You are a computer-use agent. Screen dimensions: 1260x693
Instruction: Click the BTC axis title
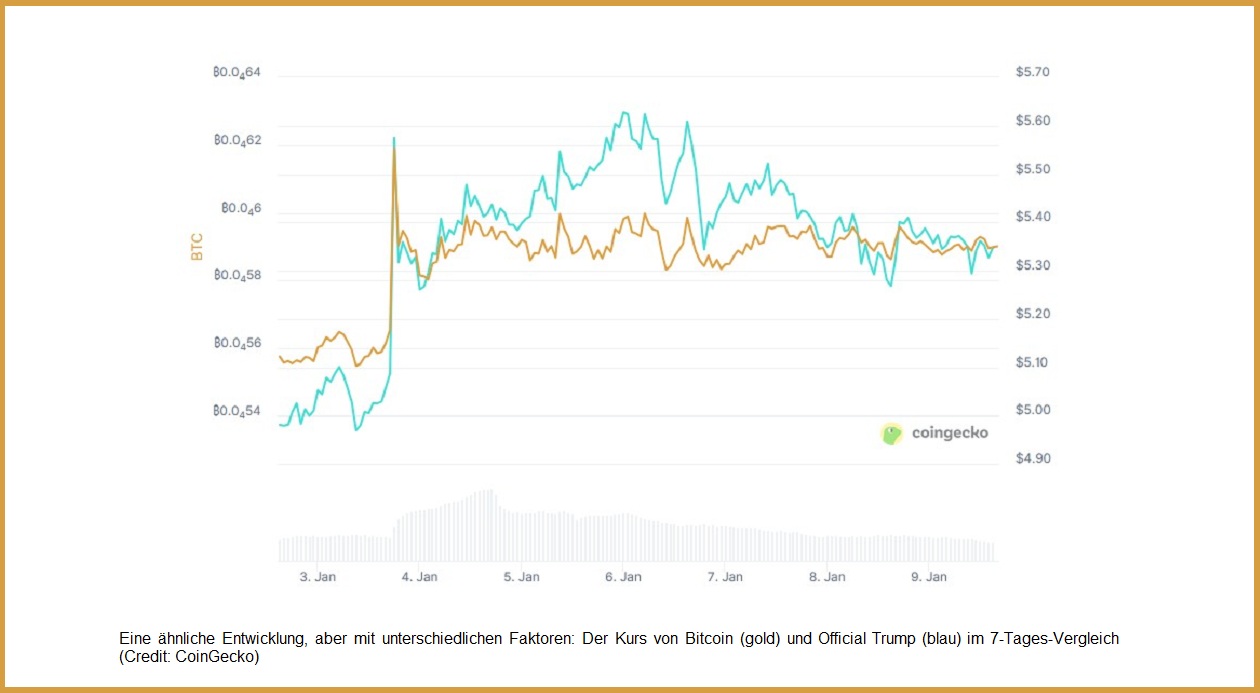point(197,246)
